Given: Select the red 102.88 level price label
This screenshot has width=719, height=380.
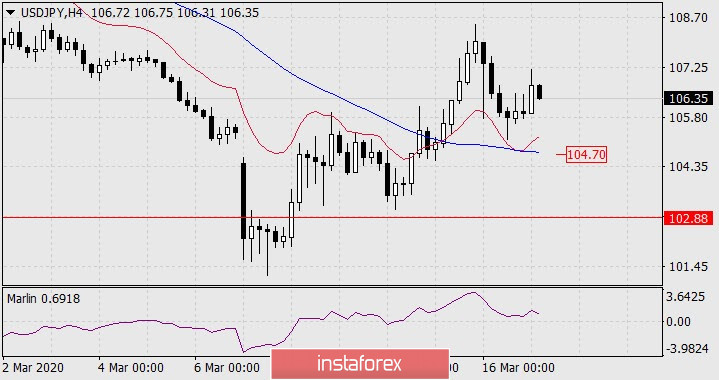Looking at the screenshot, I should pyautogui.click(x=688, y=218).
